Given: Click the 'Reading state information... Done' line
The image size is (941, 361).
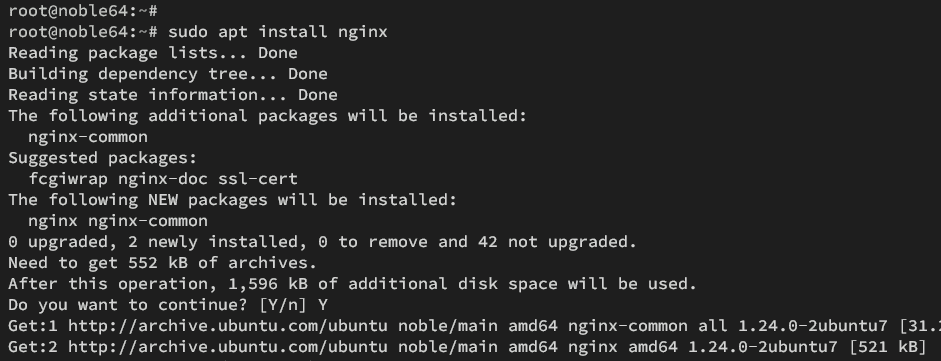Looking at the screenshot, I should 173,95.
